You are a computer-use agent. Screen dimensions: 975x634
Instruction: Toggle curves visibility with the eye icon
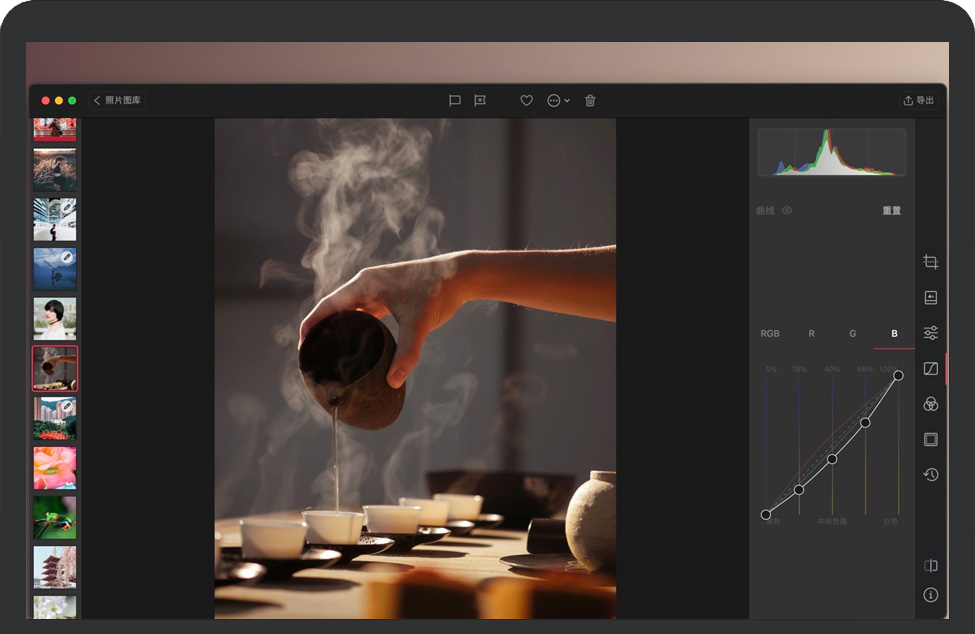787,211
